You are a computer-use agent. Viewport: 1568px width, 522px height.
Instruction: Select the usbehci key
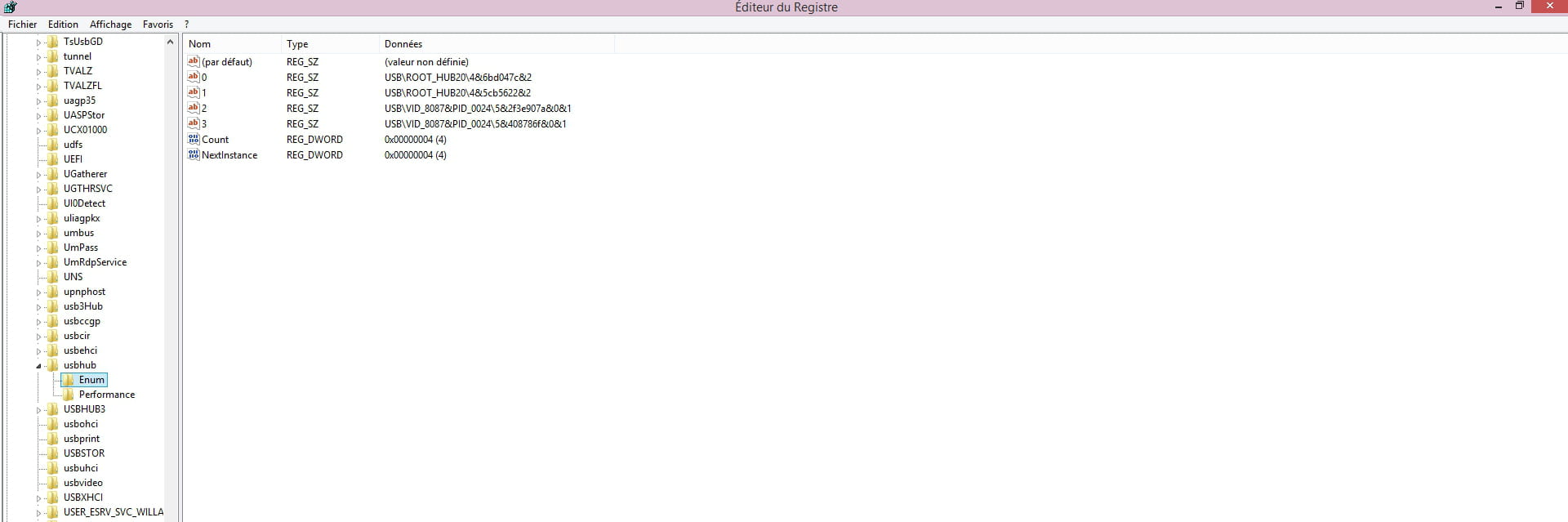pos(80,350)
